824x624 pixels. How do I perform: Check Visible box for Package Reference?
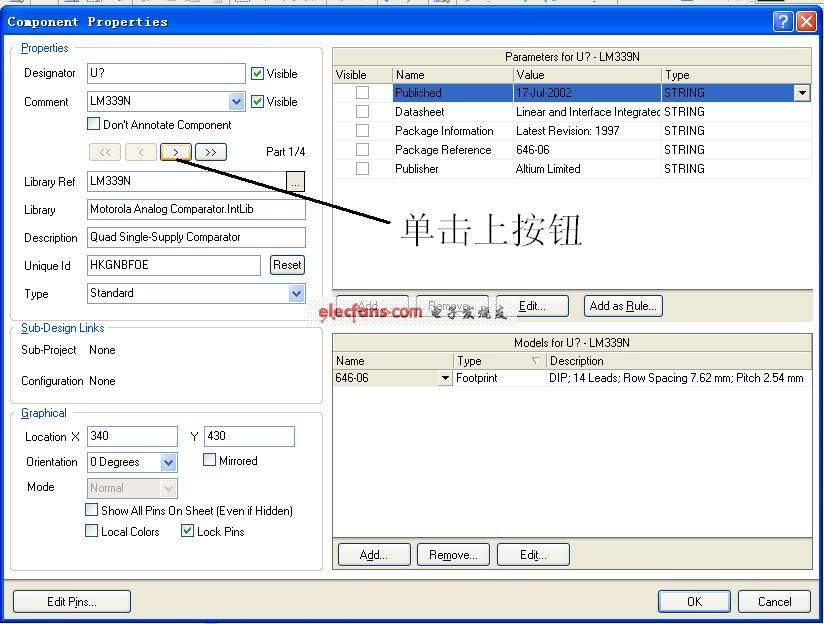coord(362,149)
